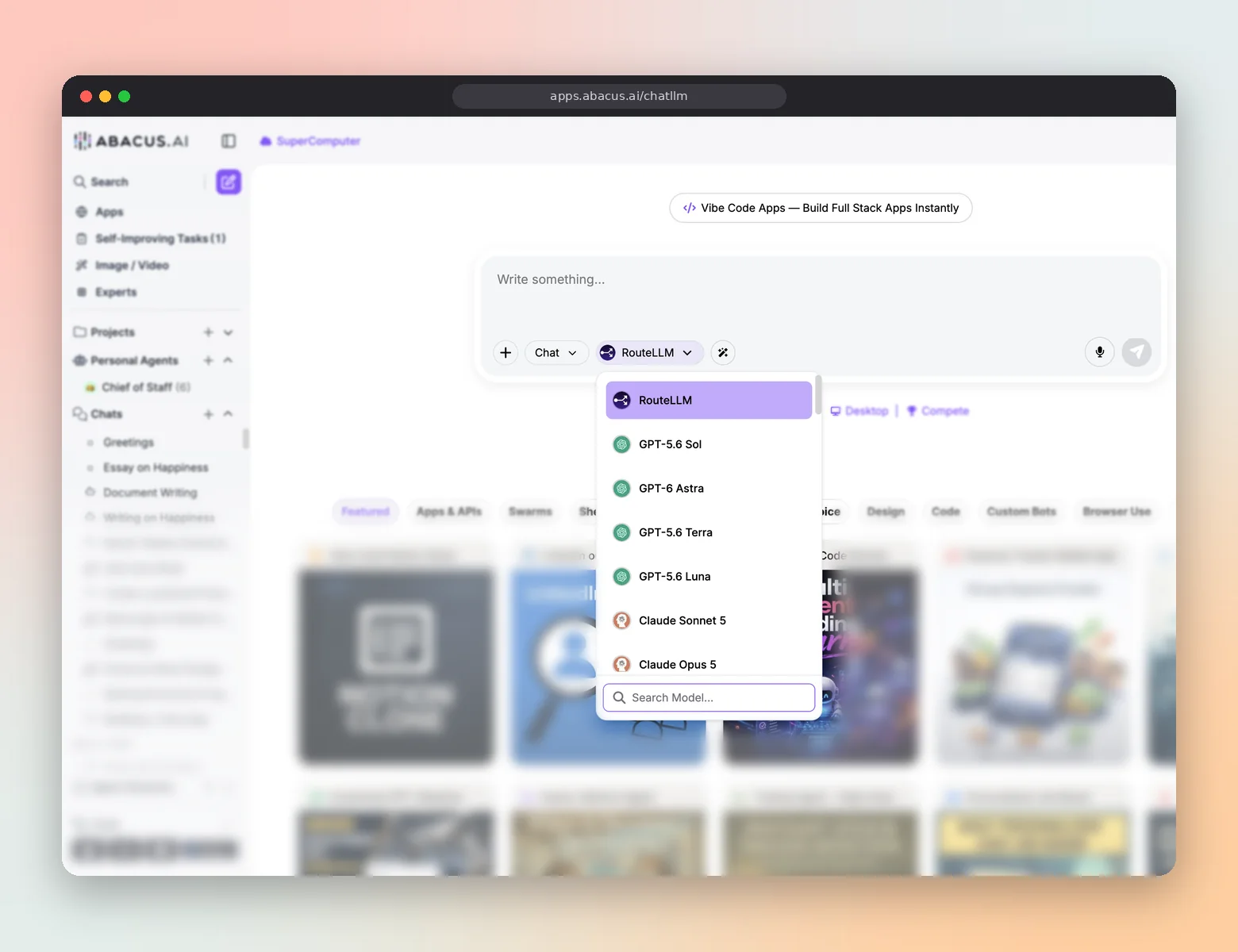Click the Search Model input field

point(709,697)
